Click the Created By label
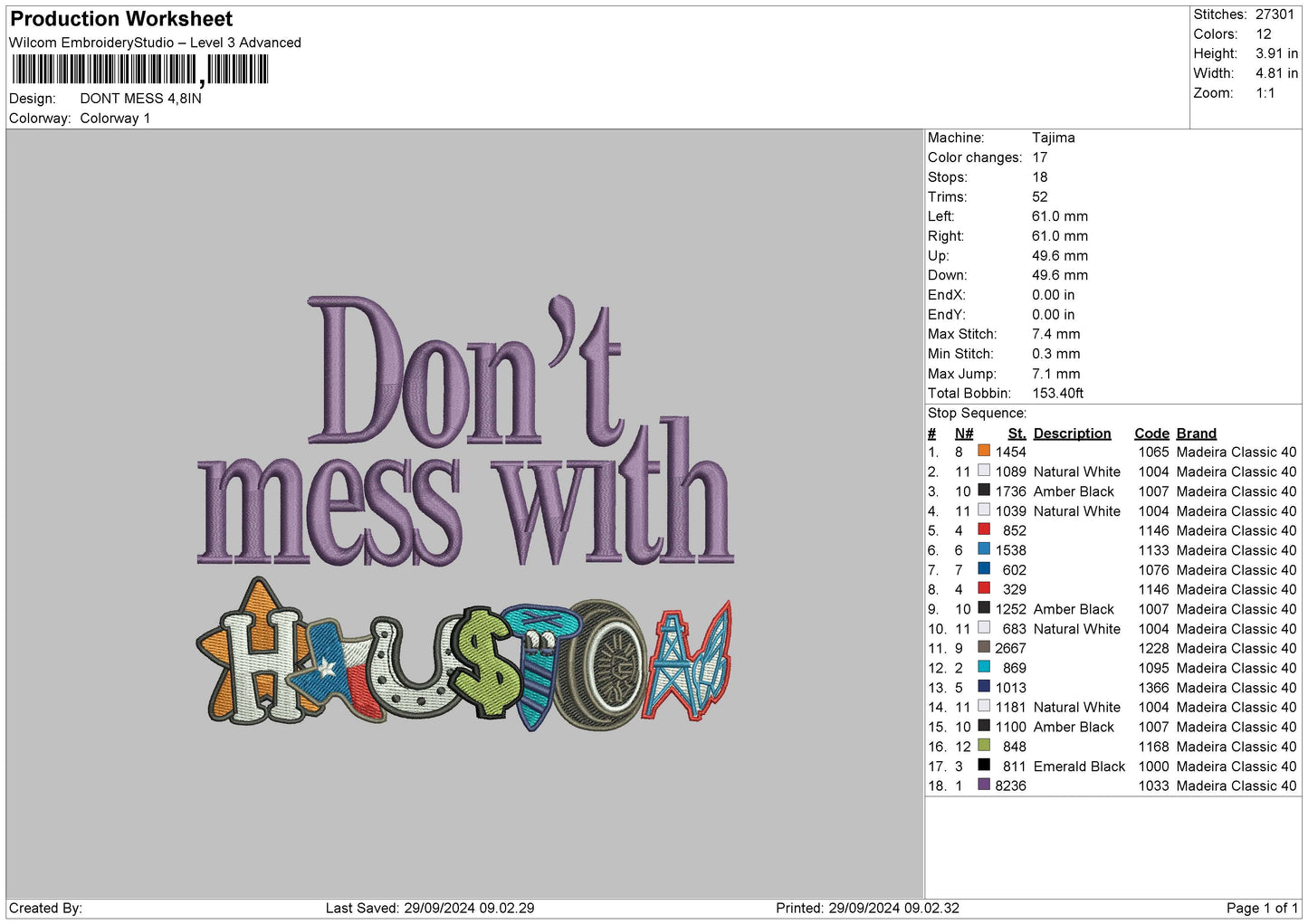 click(45, 908)
